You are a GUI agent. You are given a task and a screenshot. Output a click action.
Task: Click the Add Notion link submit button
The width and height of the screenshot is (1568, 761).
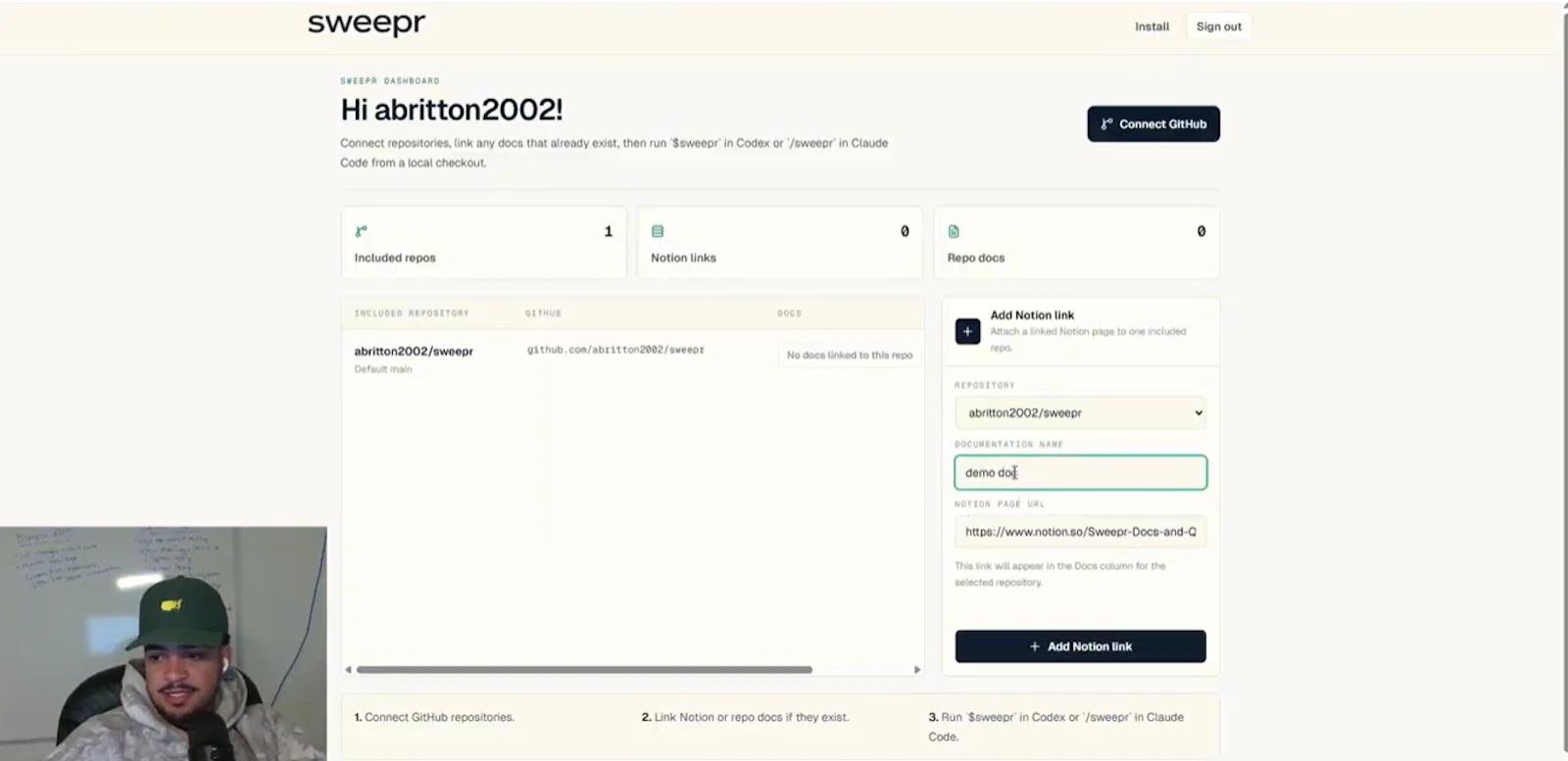tap(1081, 646)
